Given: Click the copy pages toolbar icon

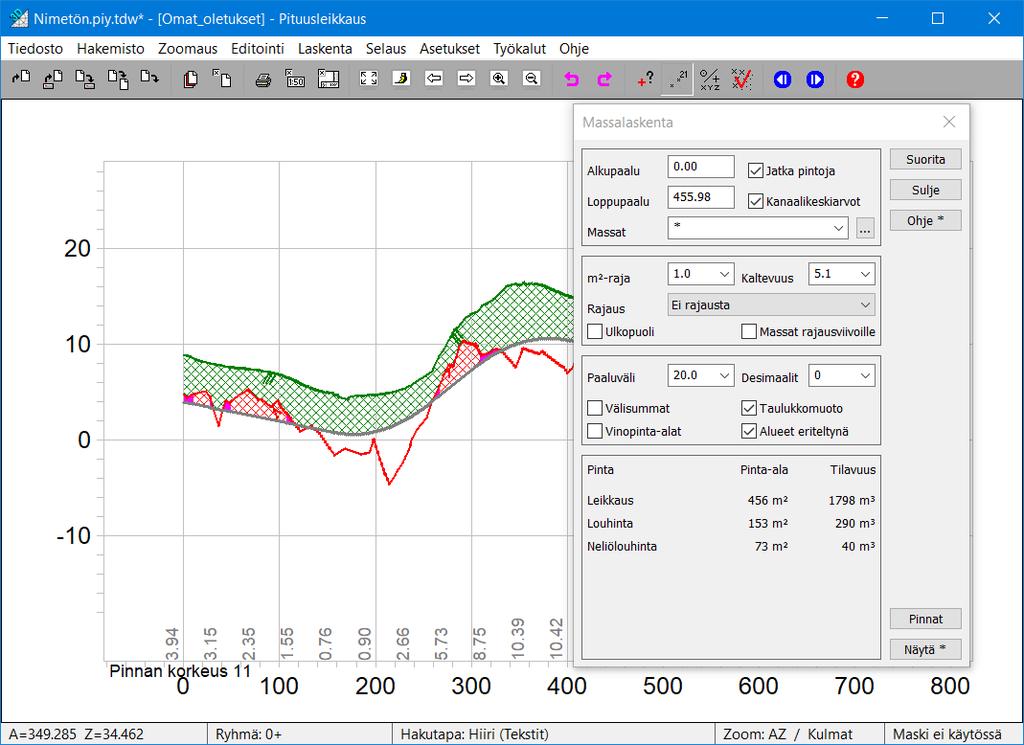Looking at the screenshot, I should (x=190, y=79).
